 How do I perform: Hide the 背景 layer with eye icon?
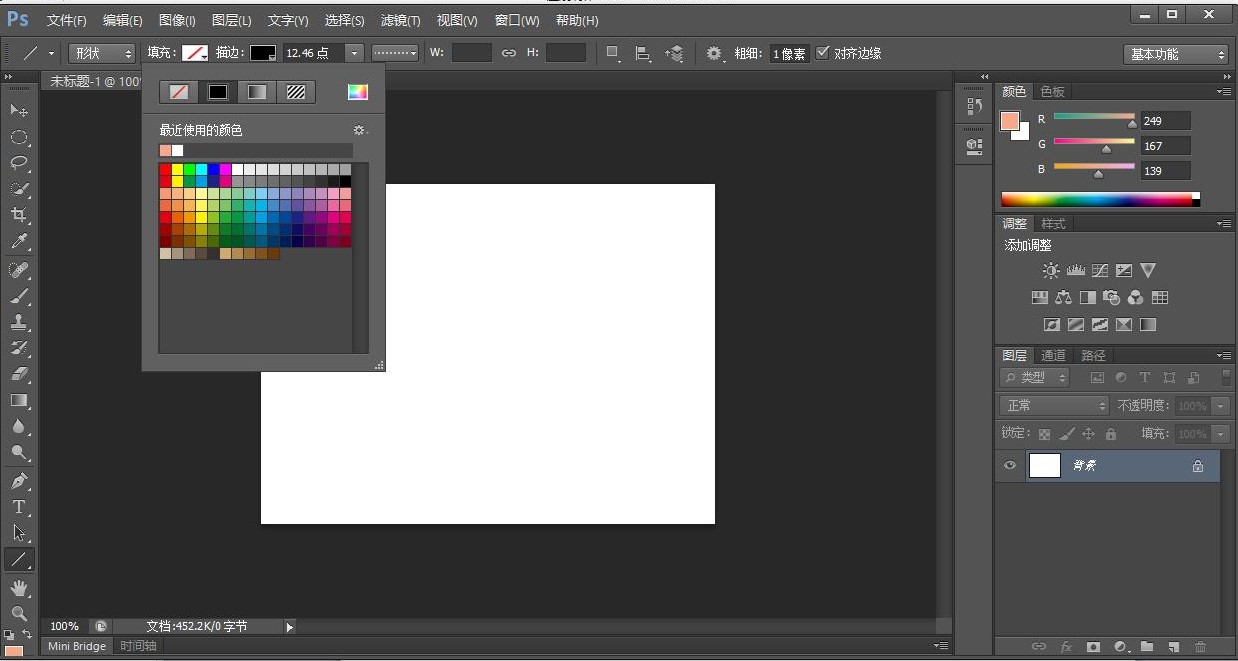click(1010, 465)
